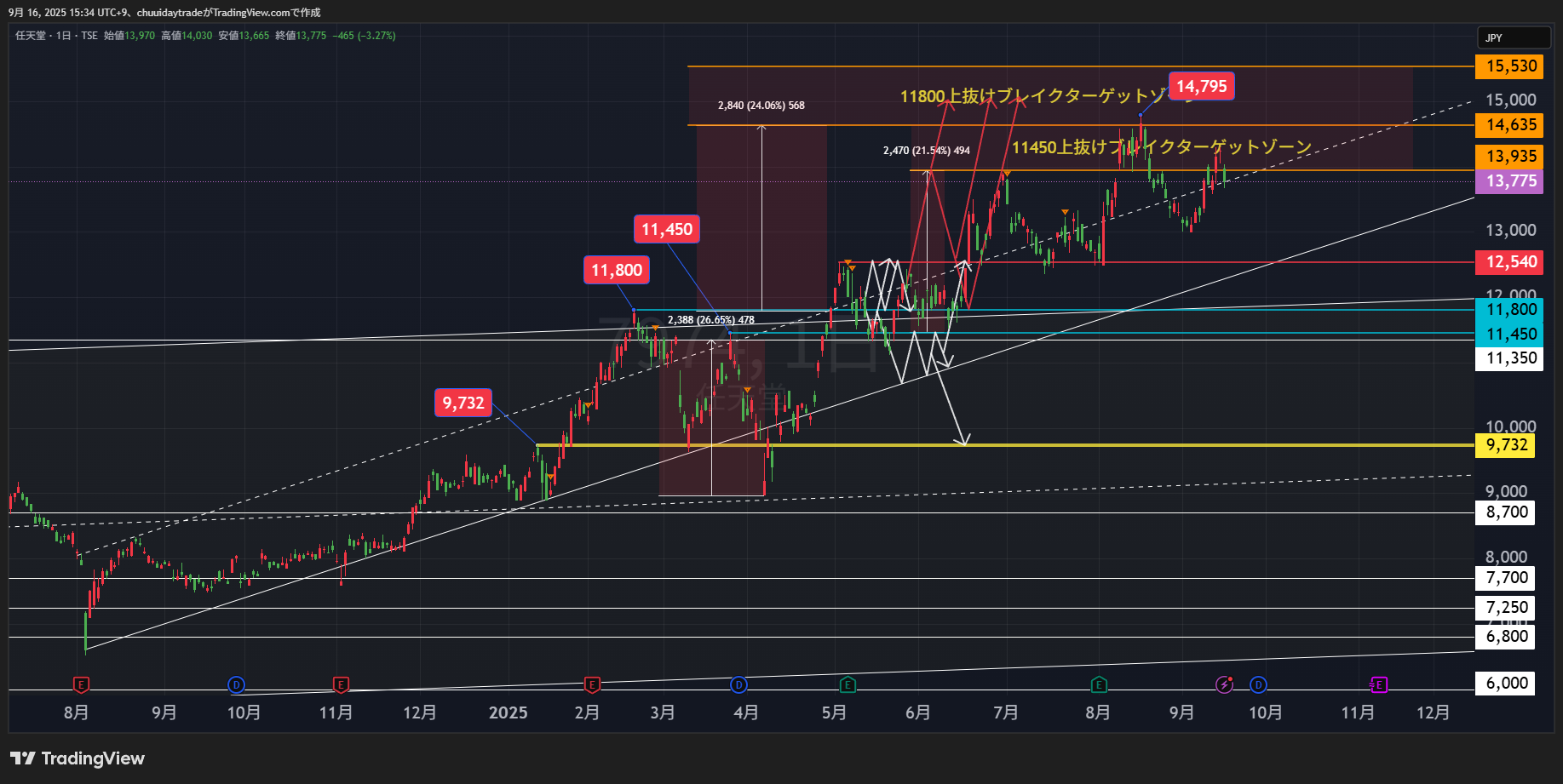Click the 任天堂 symbol name in chart legend

[31, 36]
